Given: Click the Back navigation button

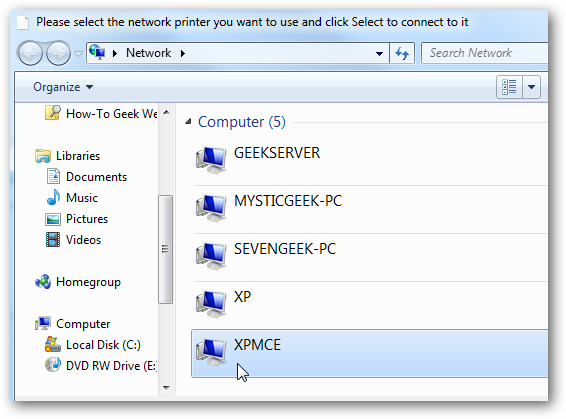Looking at the screenshot, I should tap(30, 53).
